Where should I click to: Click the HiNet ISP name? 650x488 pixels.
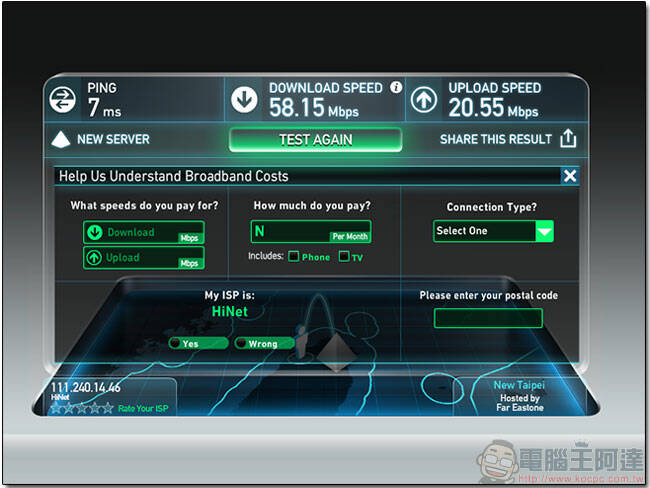coord(230,311)
